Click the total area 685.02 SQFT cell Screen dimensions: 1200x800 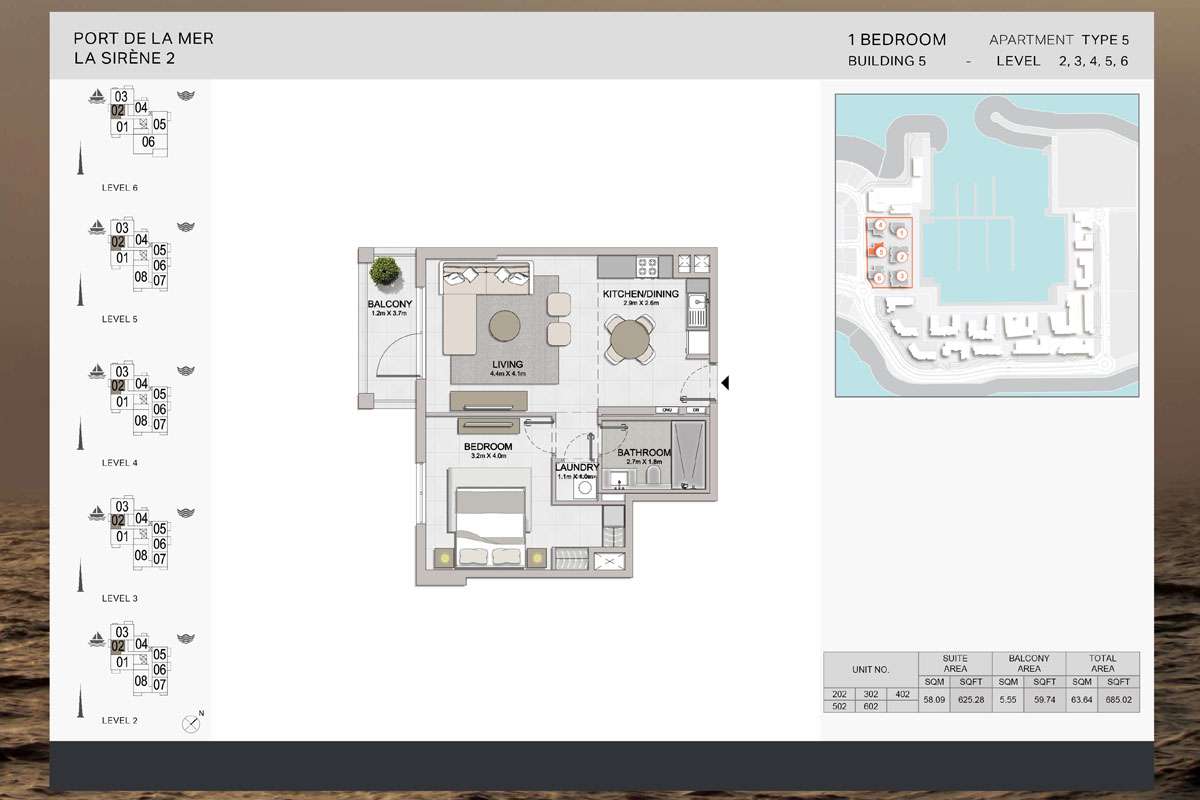point(1120,700)
